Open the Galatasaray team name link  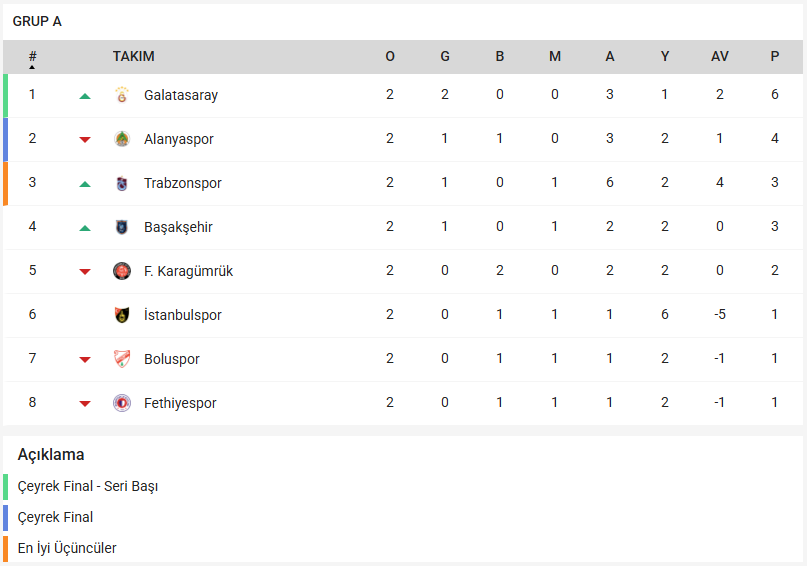tap(181, 96)
